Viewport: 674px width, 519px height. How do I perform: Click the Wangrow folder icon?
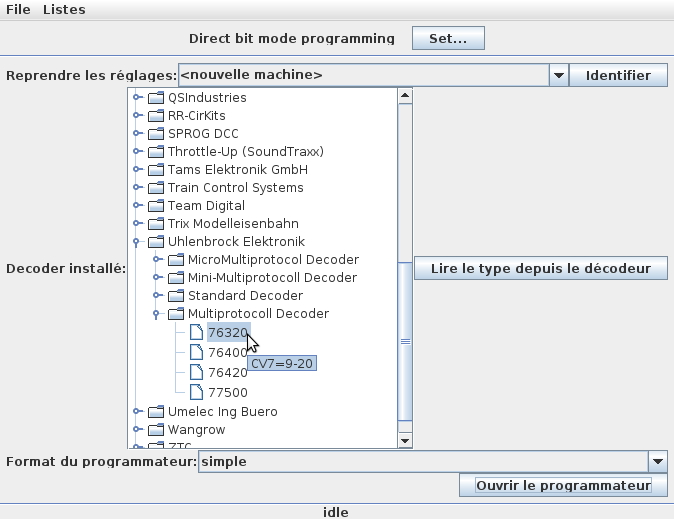(x=156, y=430)
